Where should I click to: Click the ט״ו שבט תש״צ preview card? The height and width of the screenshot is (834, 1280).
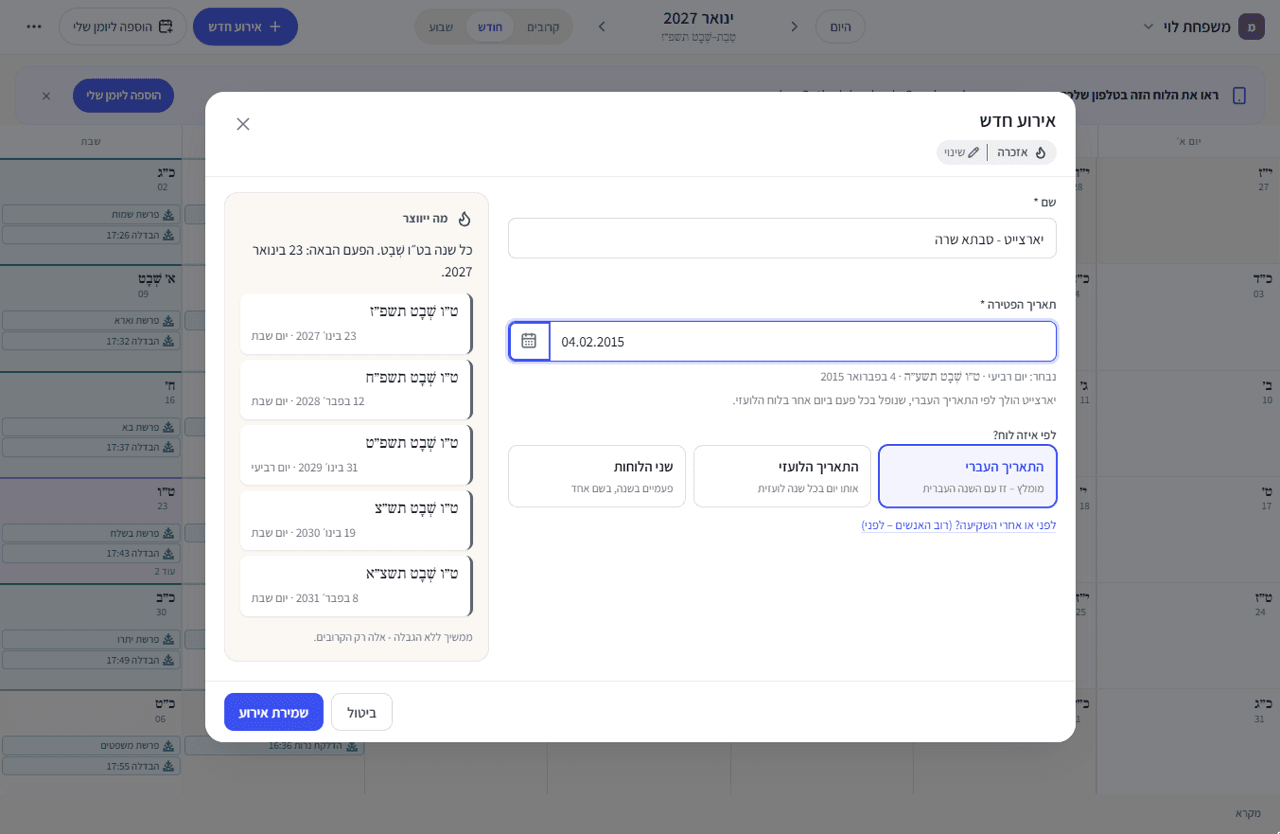pyautogui.click(x=356, y=520)
